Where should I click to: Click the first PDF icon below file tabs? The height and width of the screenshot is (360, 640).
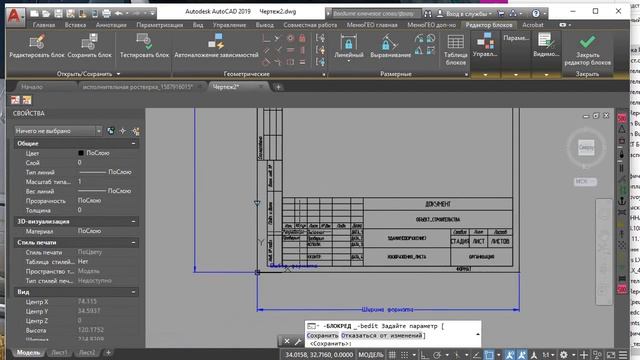(15, 100)
